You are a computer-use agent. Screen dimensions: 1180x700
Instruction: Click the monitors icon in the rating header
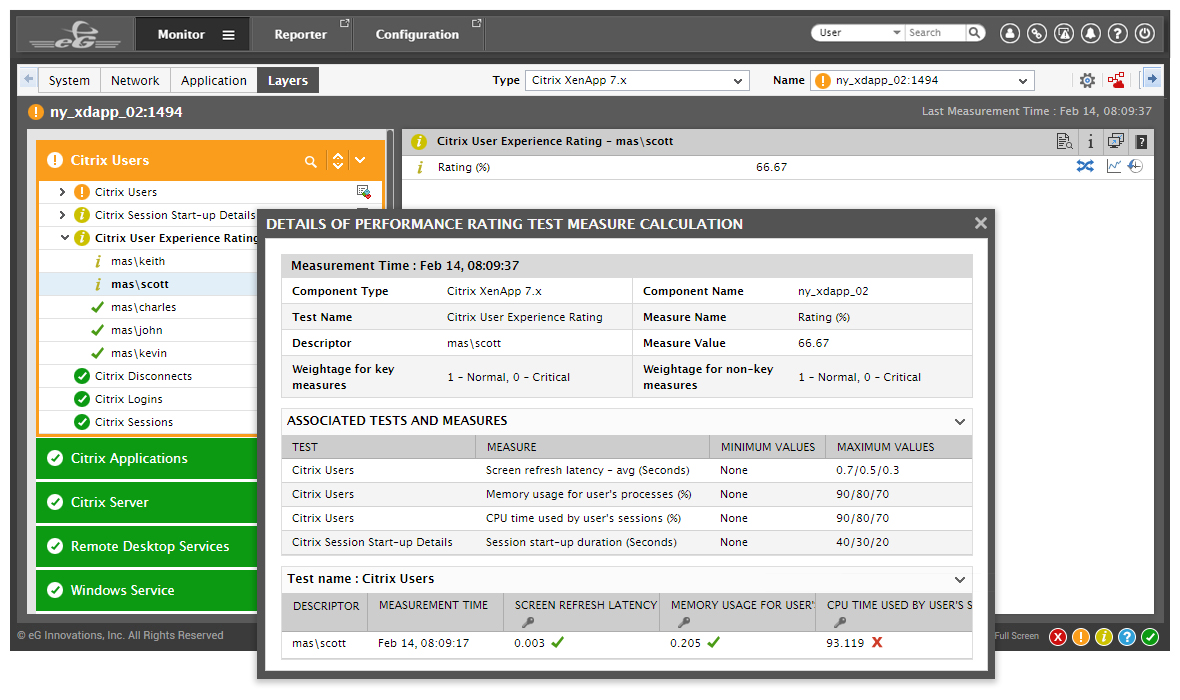click(x=1116, y=141)
